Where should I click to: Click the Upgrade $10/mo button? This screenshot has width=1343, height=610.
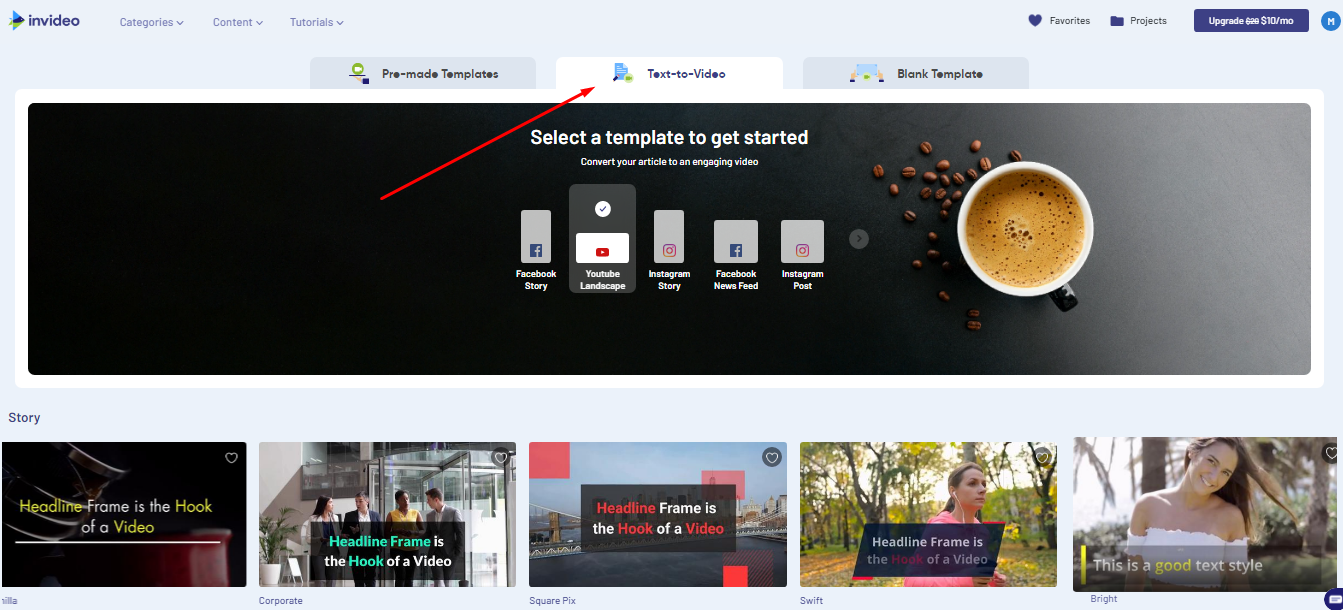tap(1251, 21)
